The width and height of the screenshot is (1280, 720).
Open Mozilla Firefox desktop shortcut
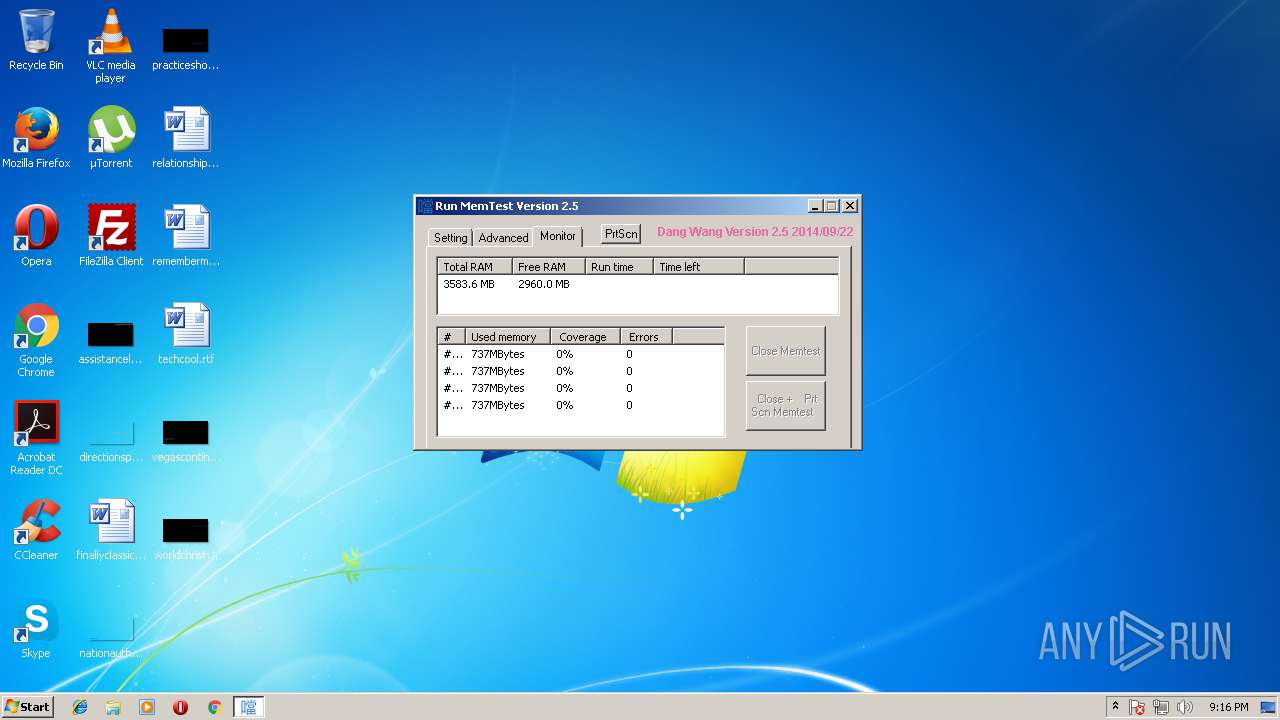[36, 138]
